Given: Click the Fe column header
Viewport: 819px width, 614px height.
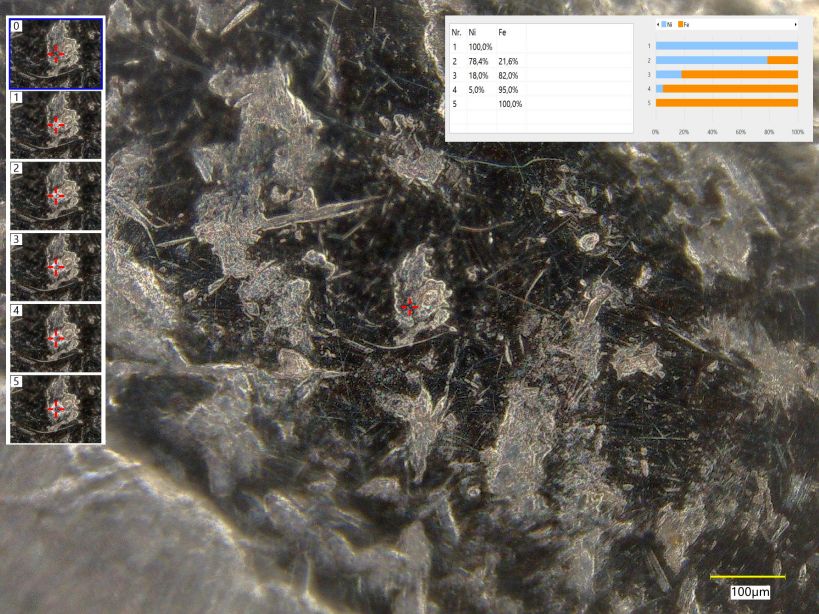Looking at the screenshot, I should 502,33.
